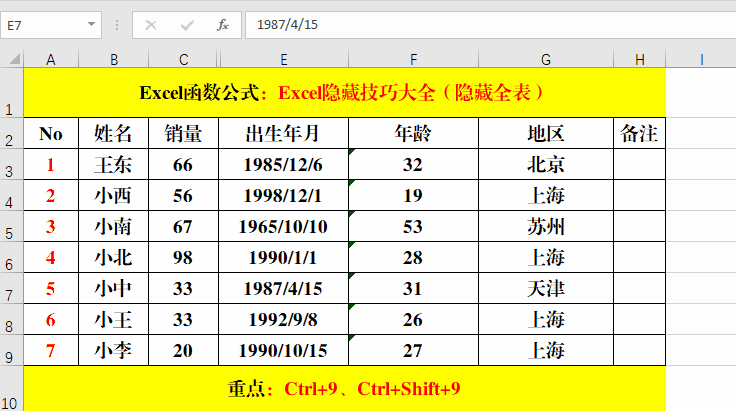Click the '备注' header cell
This screenshot has height=411, width=736.
[639, 133]
